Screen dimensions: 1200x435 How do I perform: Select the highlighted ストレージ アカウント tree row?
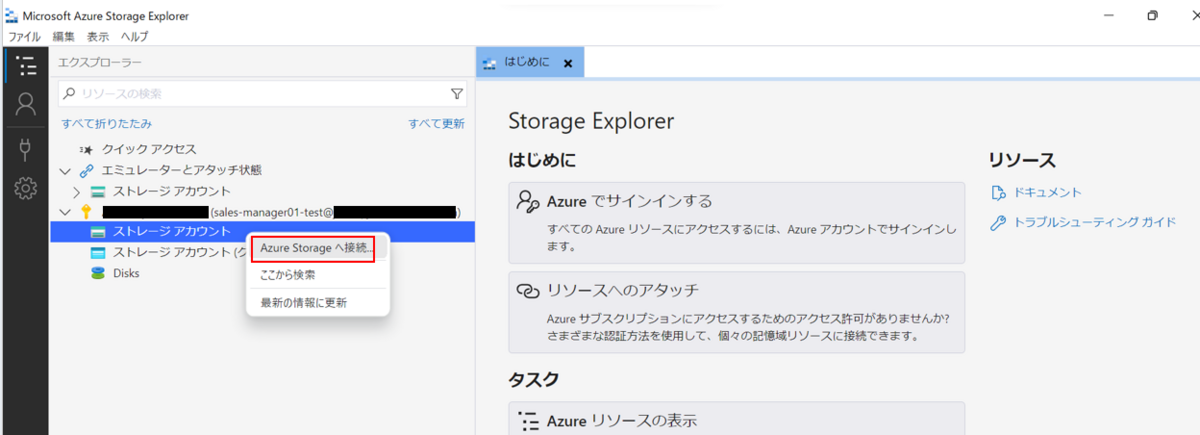pos(262,232)
